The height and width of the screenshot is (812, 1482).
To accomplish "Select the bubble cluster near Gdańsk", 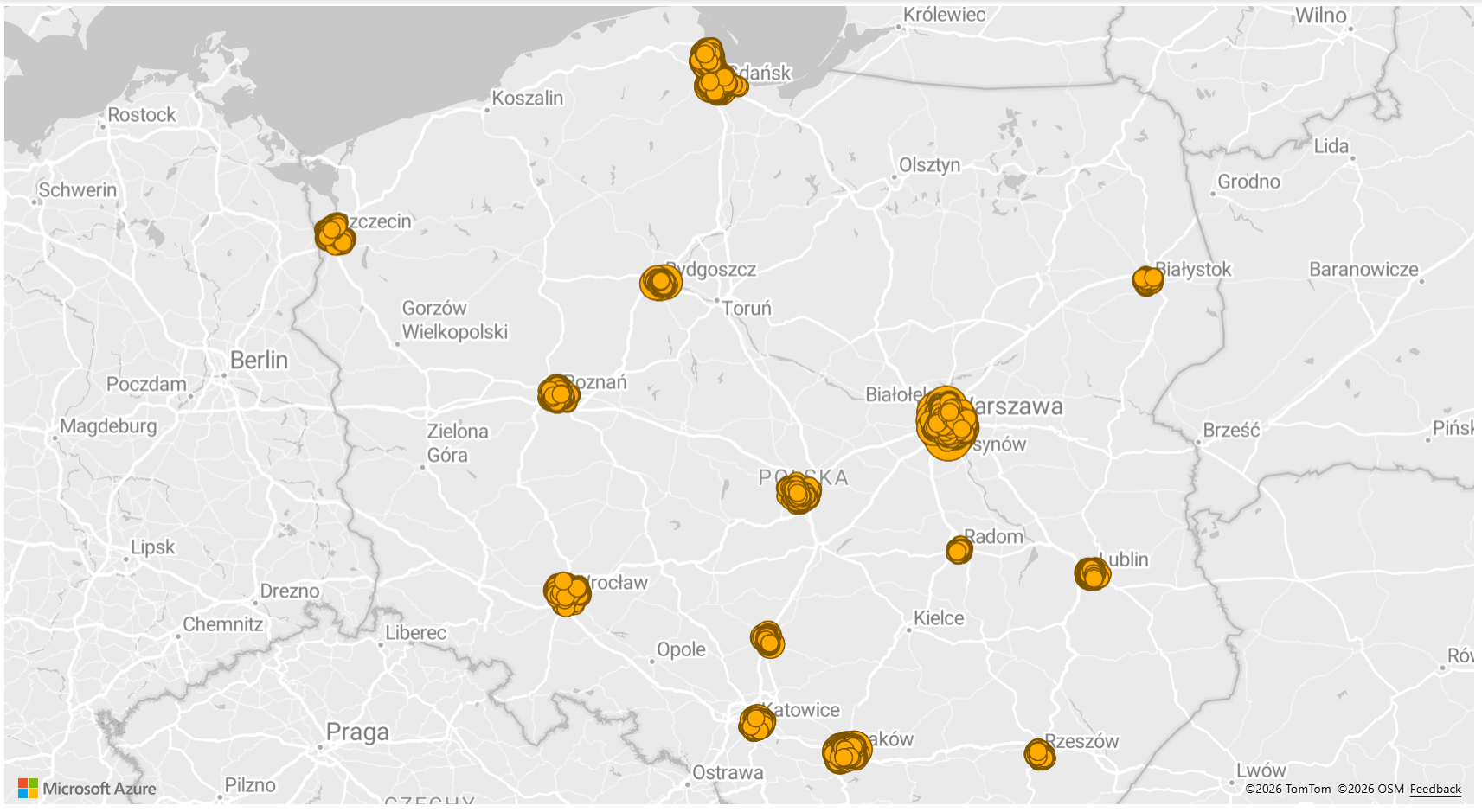I will (x=717, y=72).
